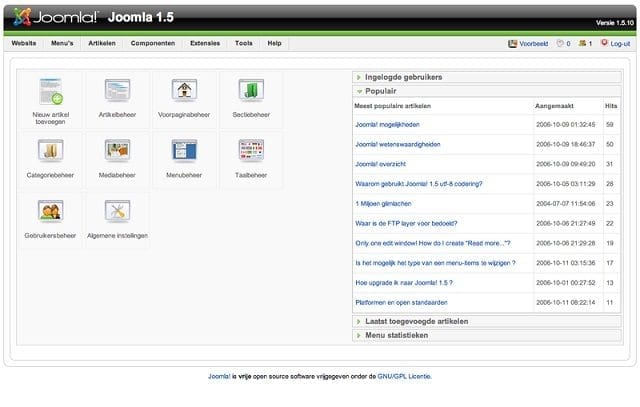Open the Artikelen menu
Image resolution: width=640 pixels, height=407 pixels.
pyautogui.click(x=102, y=43)
